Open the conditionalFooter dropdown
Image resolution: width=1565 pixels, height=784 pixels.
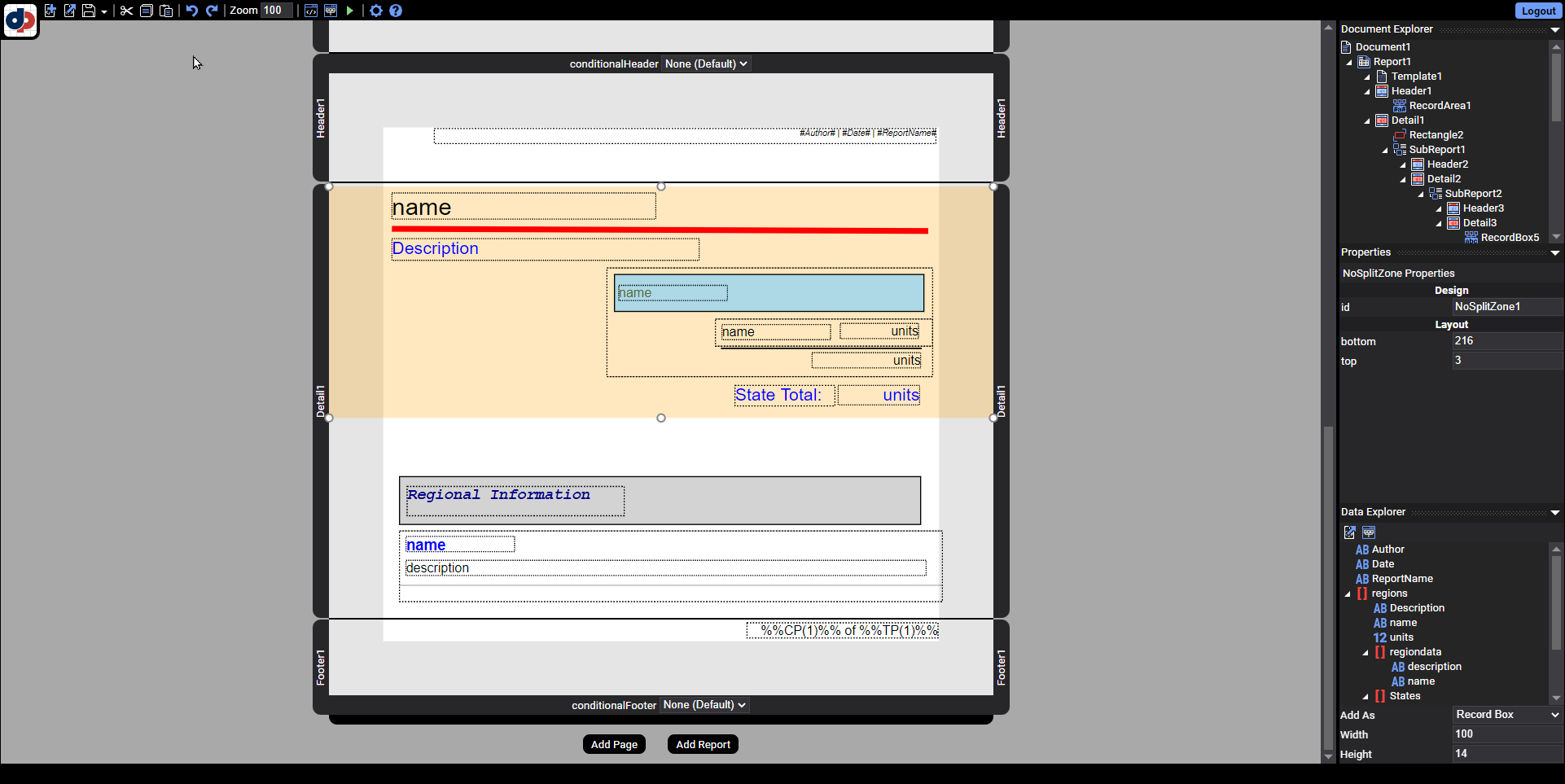coord(704,705)
